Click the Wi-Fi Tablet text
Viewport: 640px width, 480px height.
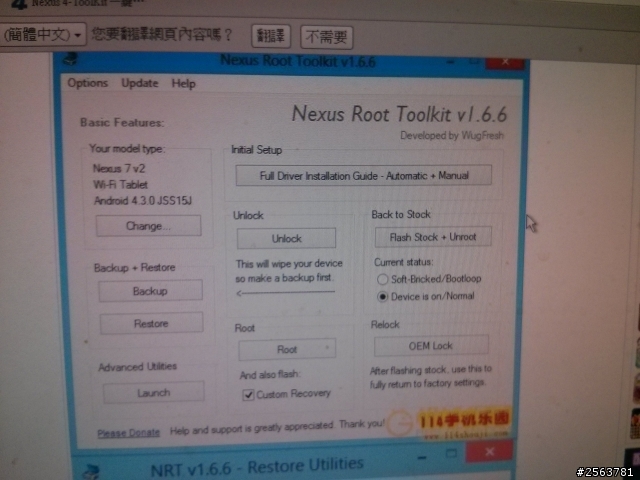[x=120, y=184]
